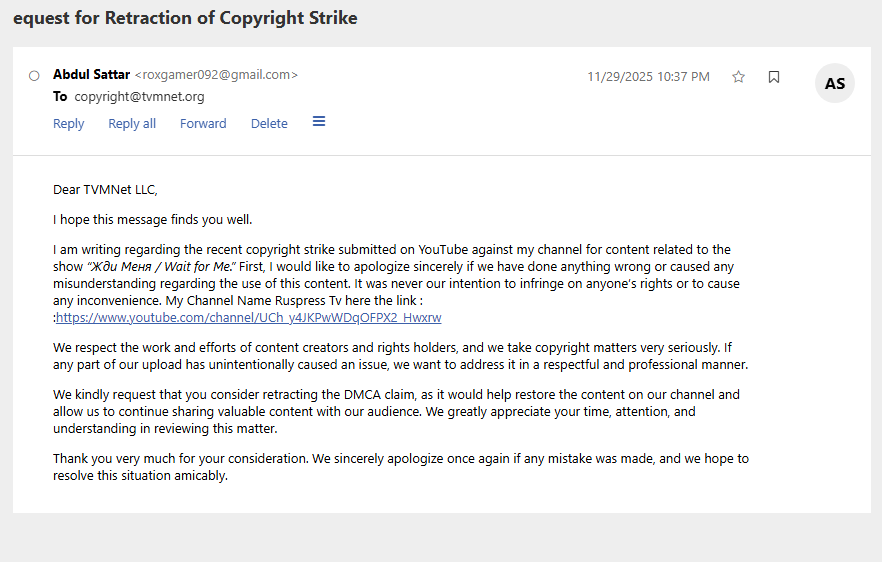The image size is (882, 562).
Task: Click the 'We respect the work' paragraph
Action: tap(400, 357)
